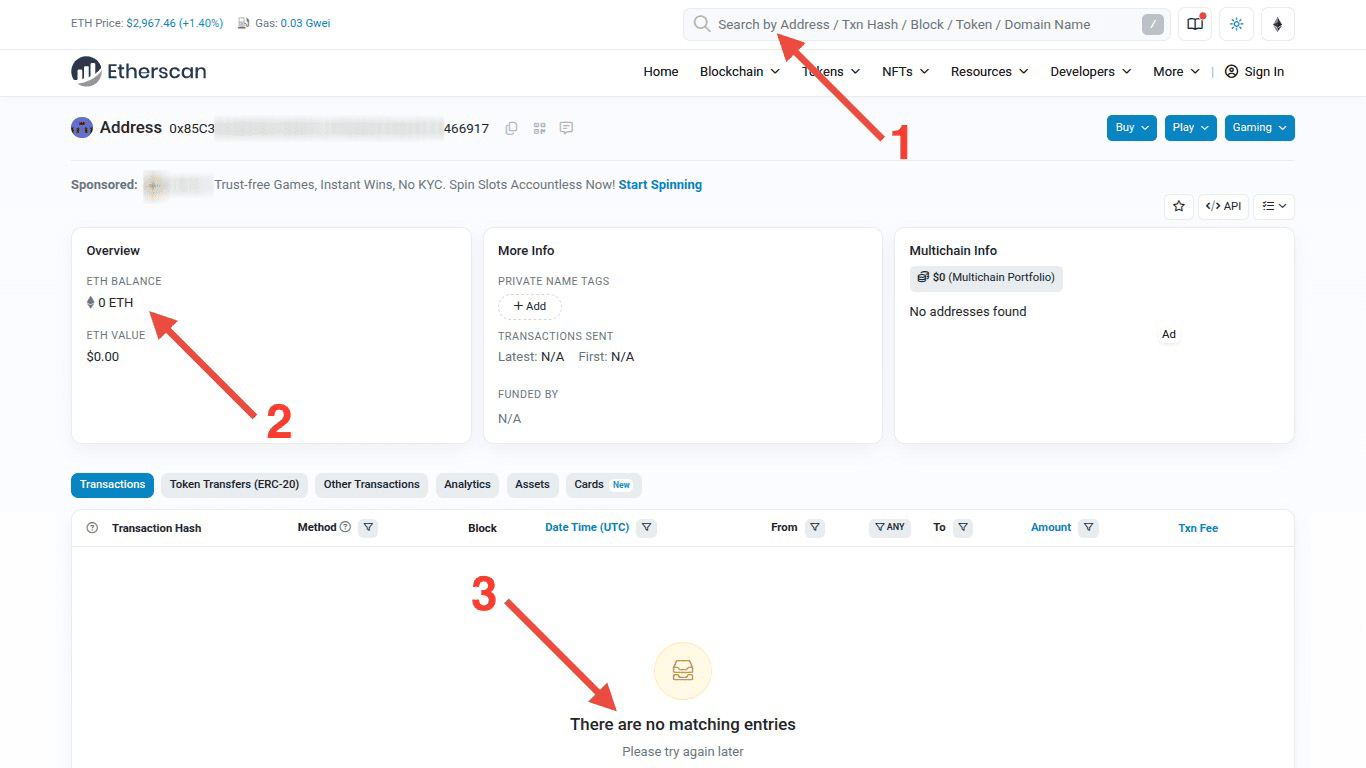Click the Etherscan logo
The height and width of the screenshot is (768, 1366).
pyautogui.click(x=139, y=71)
